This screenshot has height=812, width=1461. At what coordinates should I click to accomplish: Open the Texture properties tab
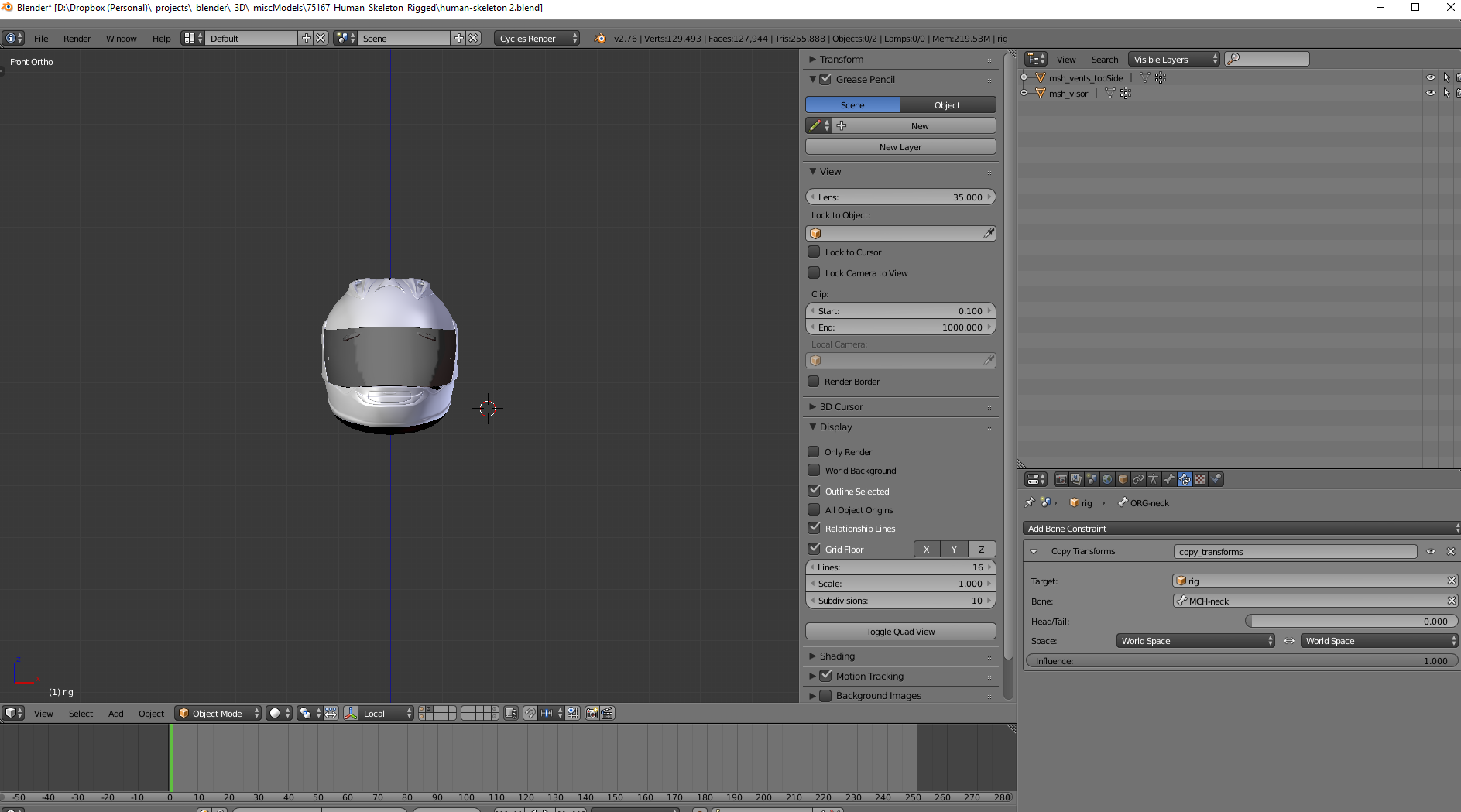1200,479
